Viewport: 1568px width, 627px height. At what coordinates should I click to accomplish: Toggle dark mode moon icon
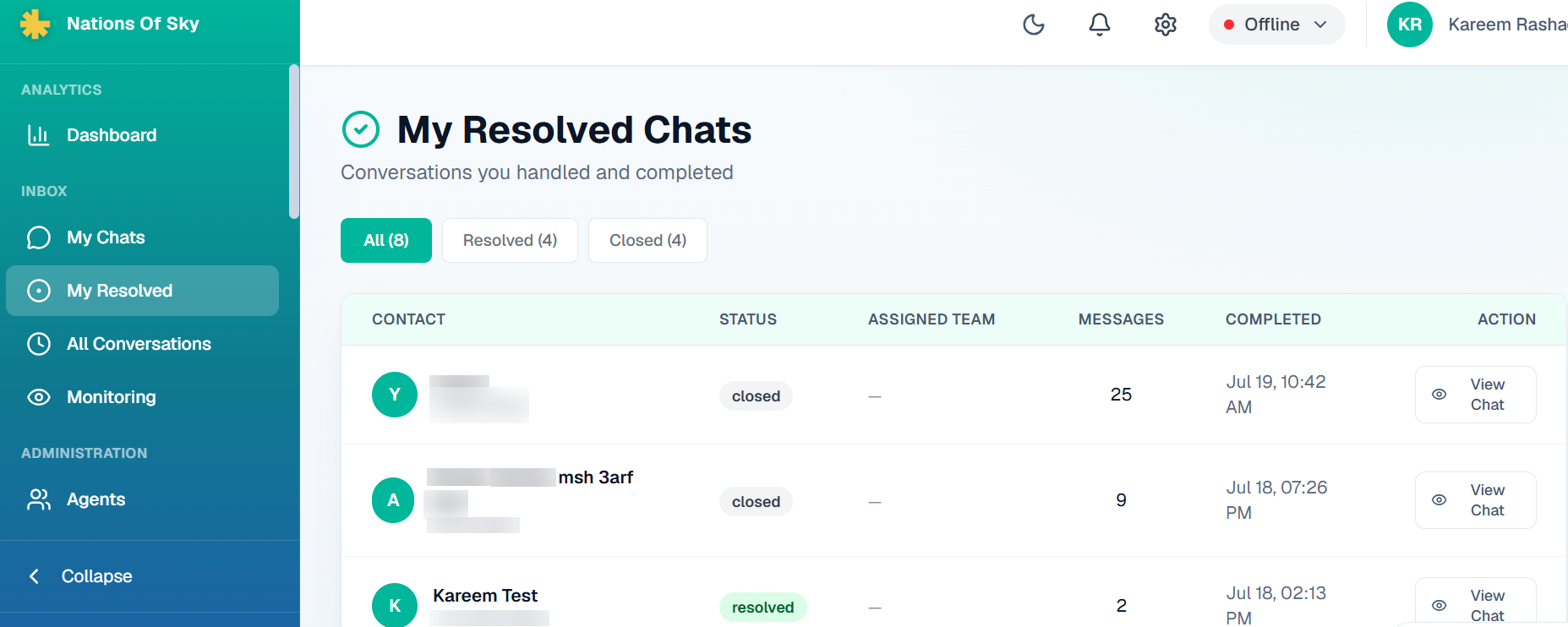tap(1034, 25)
